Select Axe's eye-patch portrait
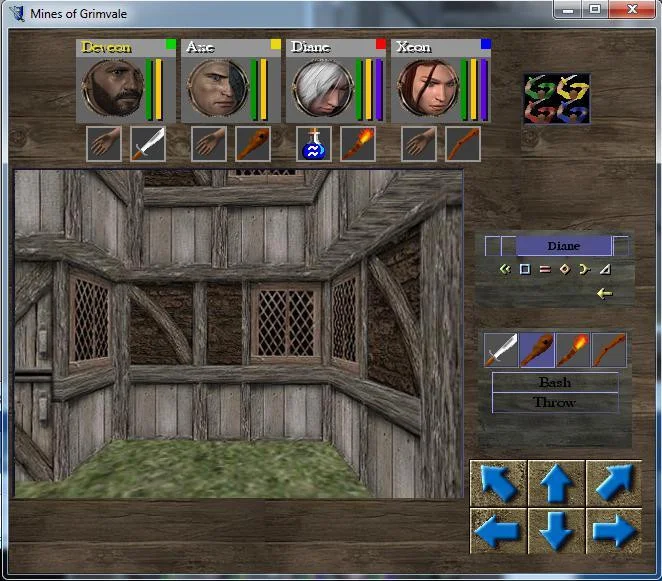Screen dimensions: 662x581 [217, 87]
